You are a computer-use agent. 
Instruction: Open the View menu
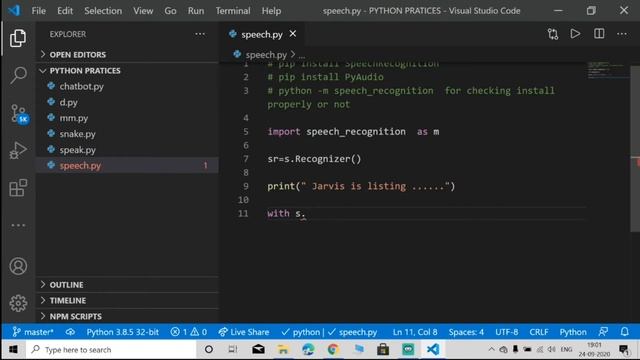point(143,11)
